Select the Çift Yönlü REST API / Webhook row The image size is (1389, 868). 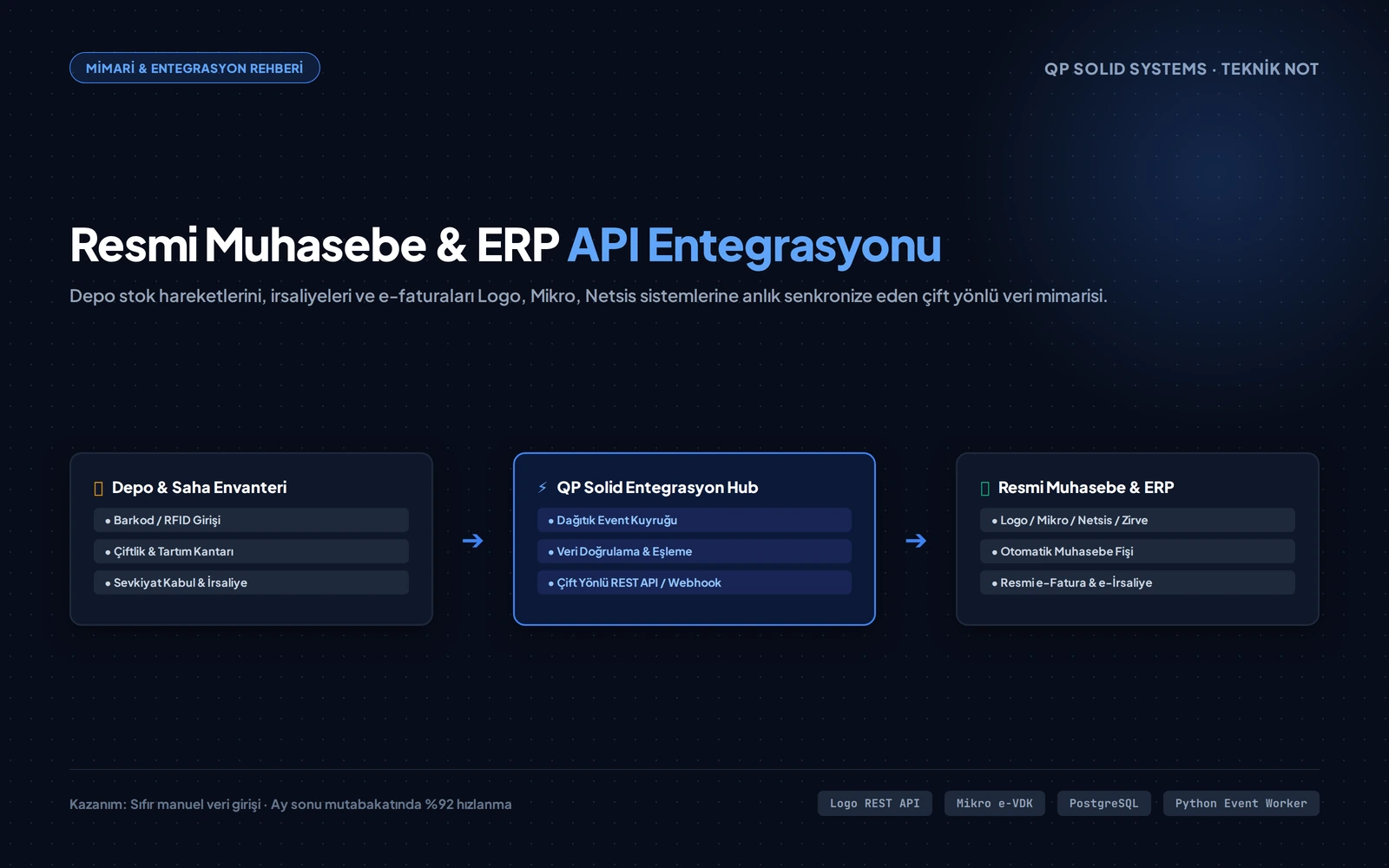click(694, 582)
